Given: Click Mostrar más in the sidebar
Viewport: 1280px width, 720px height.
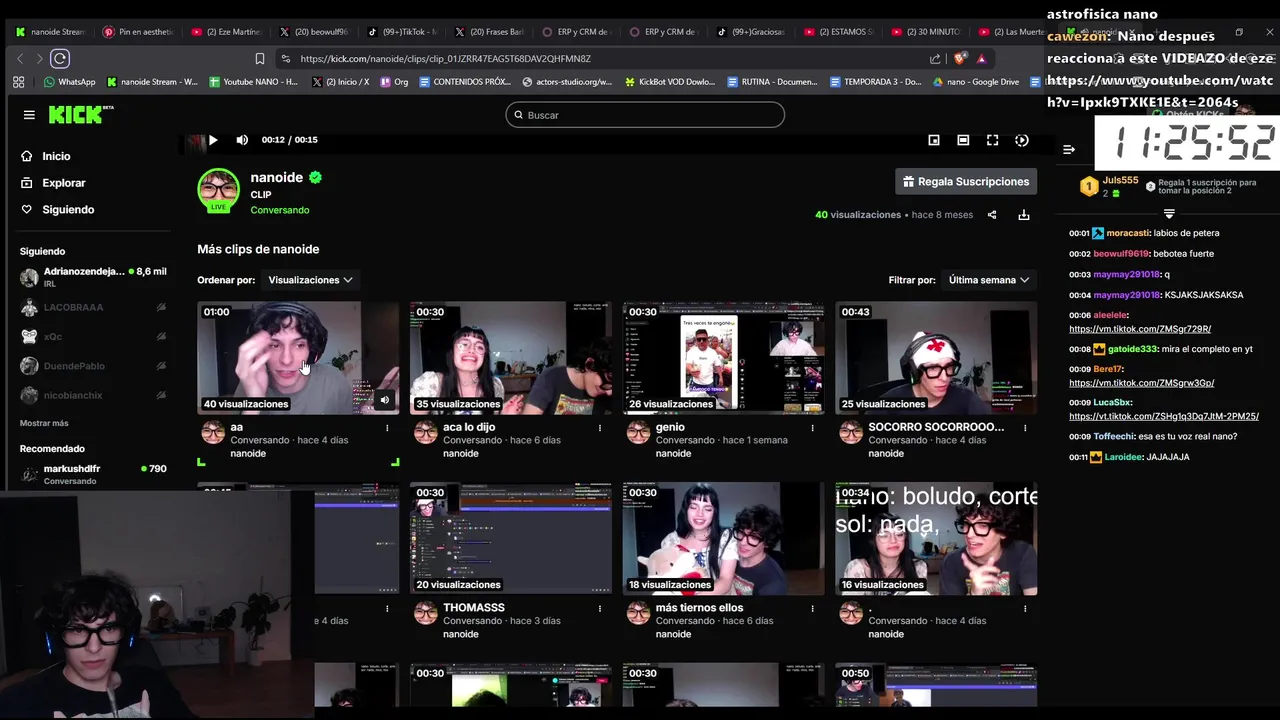Looking at the screenshot, I should tap(44, 423).
